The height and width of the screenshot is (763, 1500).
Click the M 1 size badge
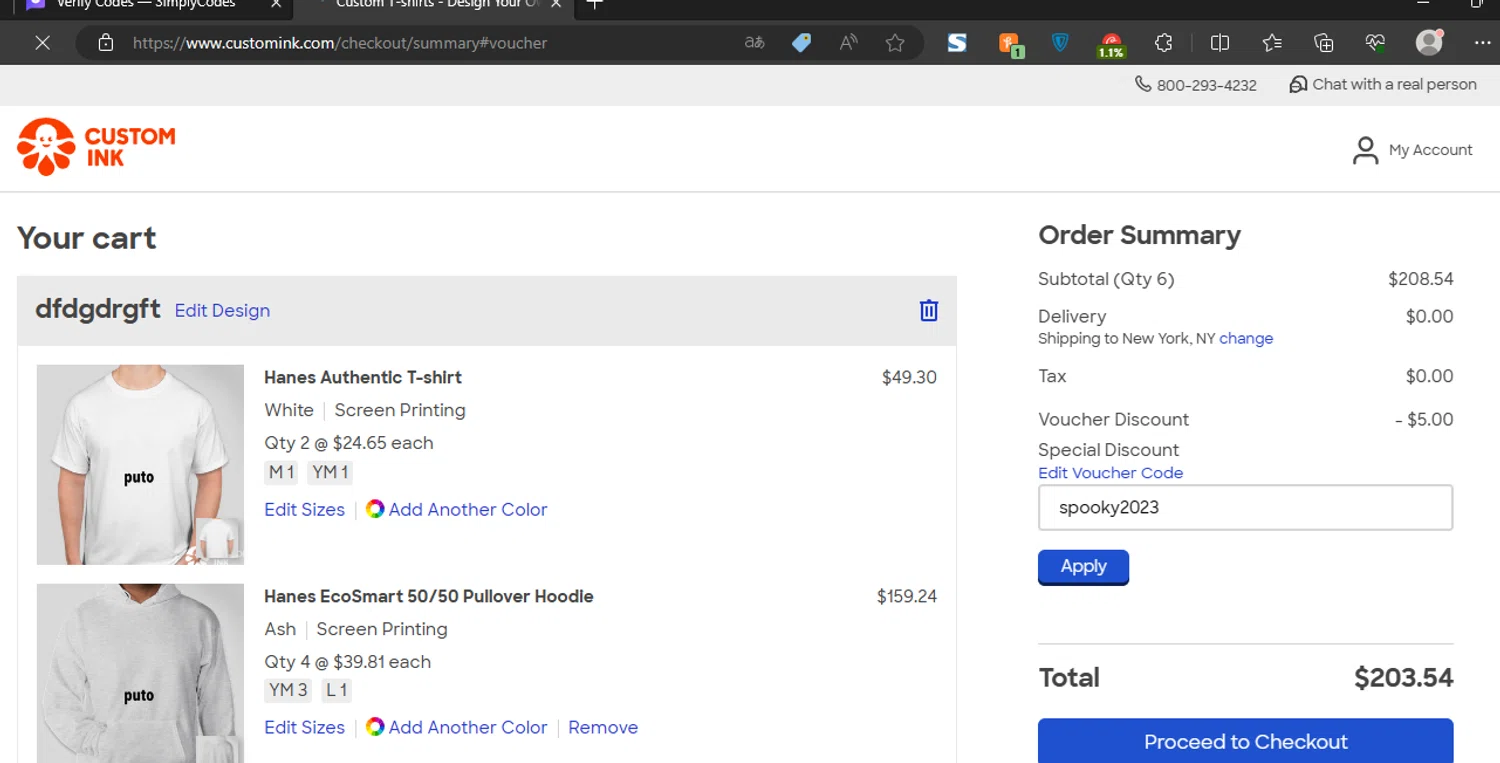281,472
